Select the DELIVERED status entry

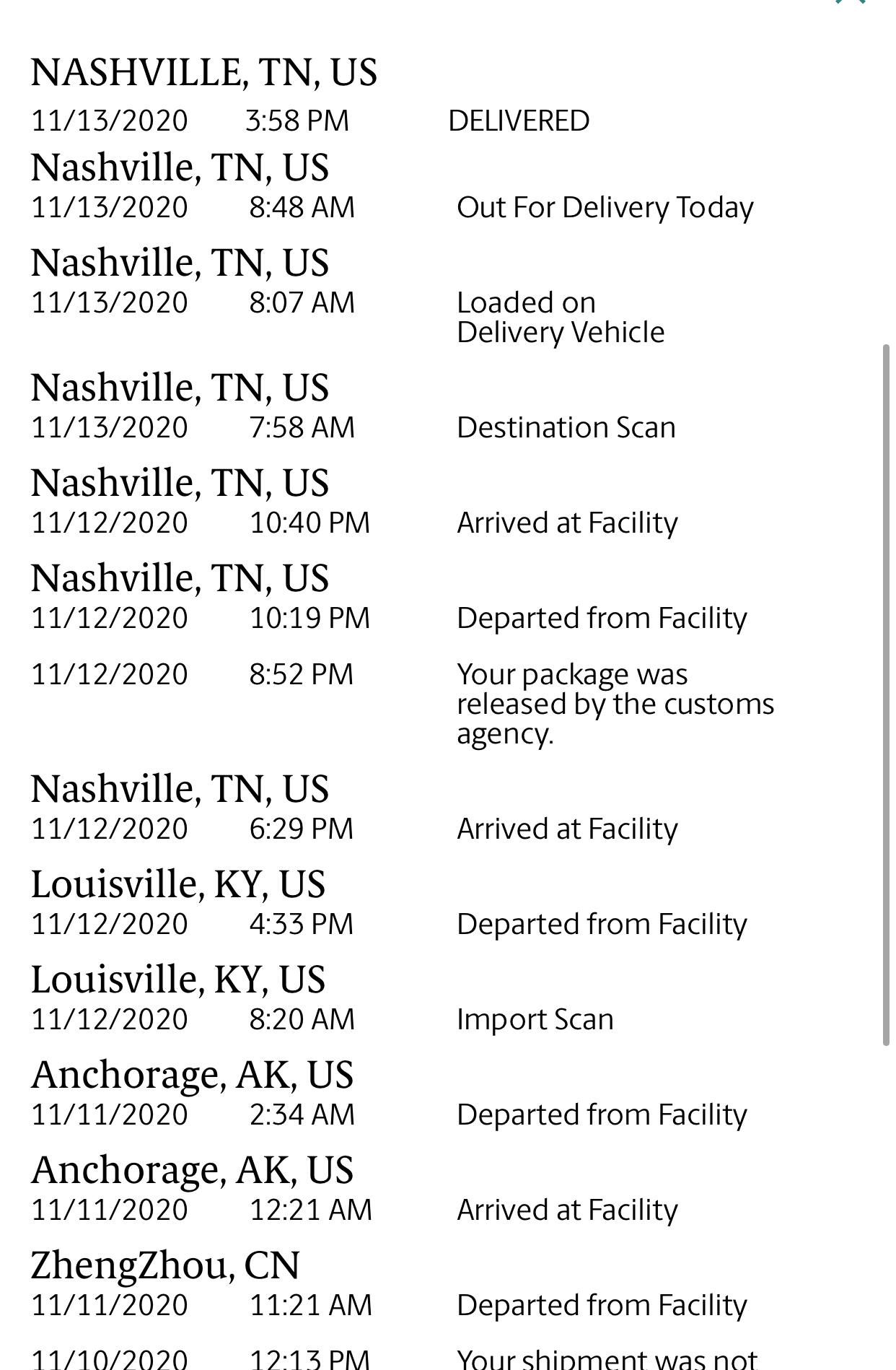tap(519, 121)
